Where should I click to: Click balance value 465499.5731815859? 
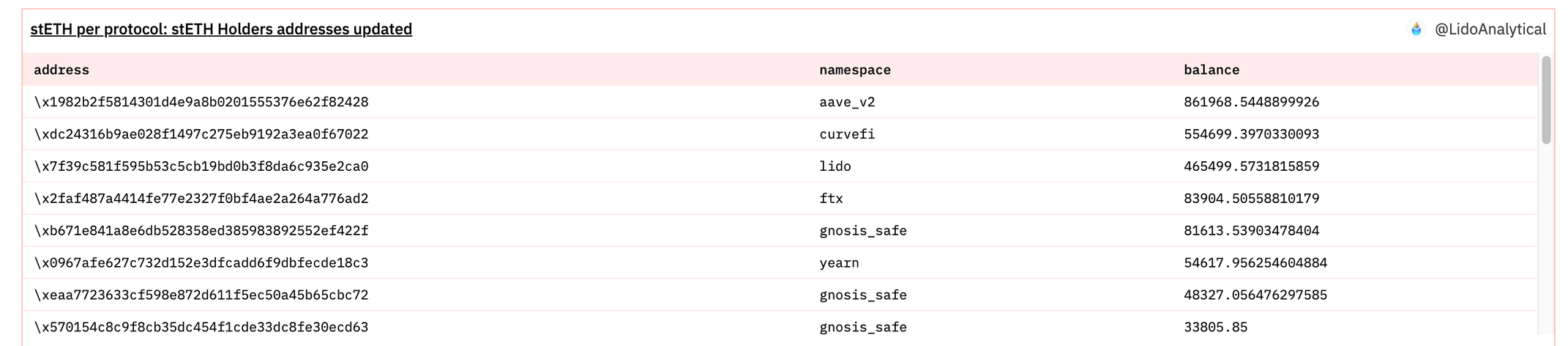coord(1252,166)
